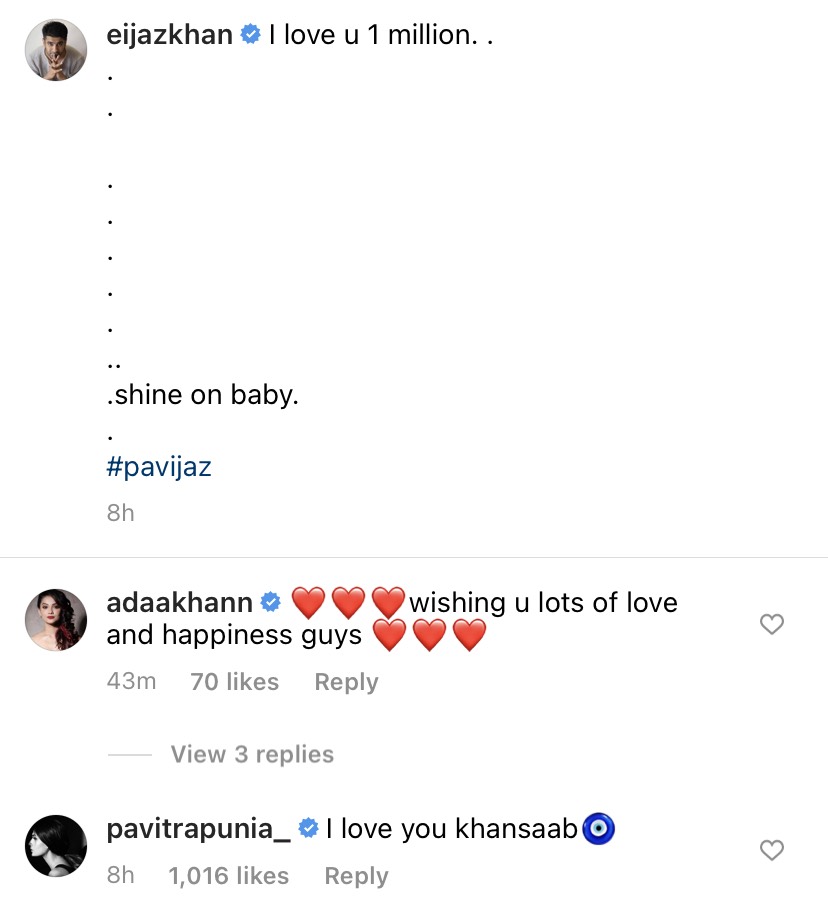View the 1,016 likes list

(x=228, y=876)
